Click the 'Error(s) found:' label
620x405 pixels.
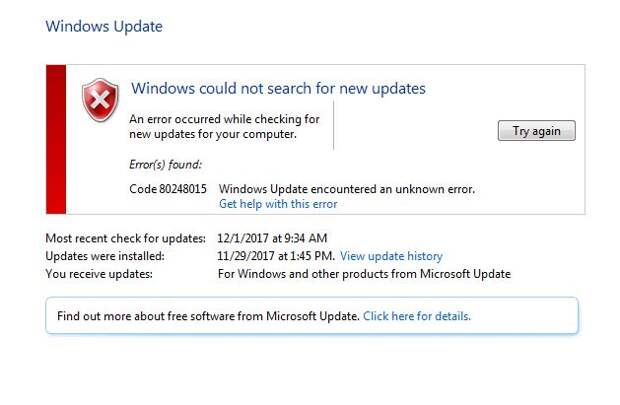[x=165, y=164]
